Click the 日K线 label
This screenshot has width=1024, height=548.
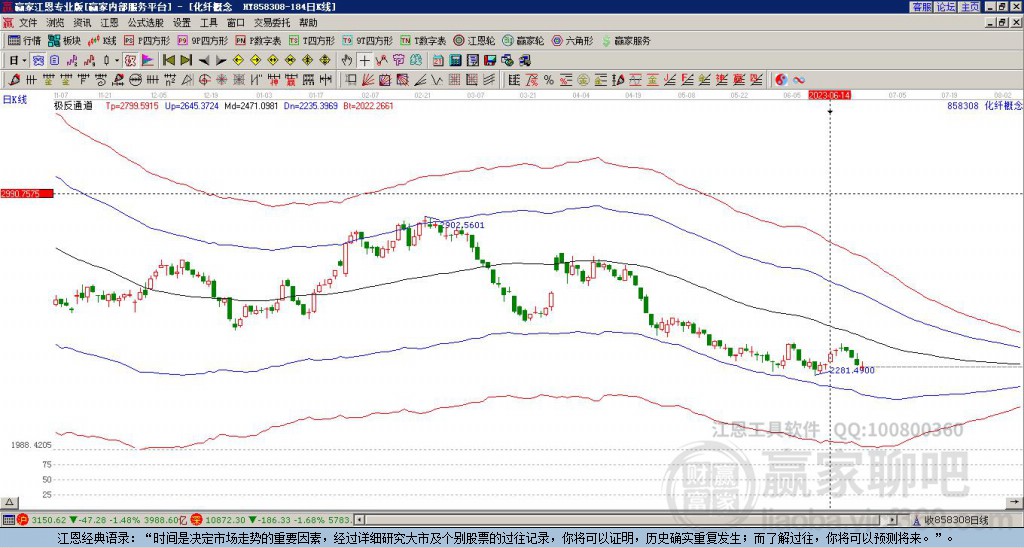(x=15, y=100)
